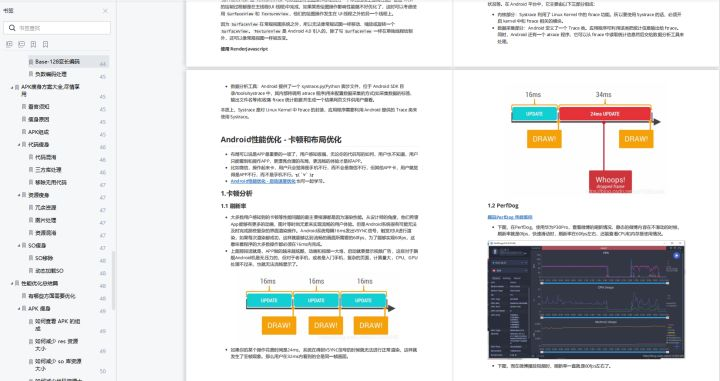720x381 pixels.
Task: Open the 资源混淆 bookmark
Action: click(x=45, y=233)
